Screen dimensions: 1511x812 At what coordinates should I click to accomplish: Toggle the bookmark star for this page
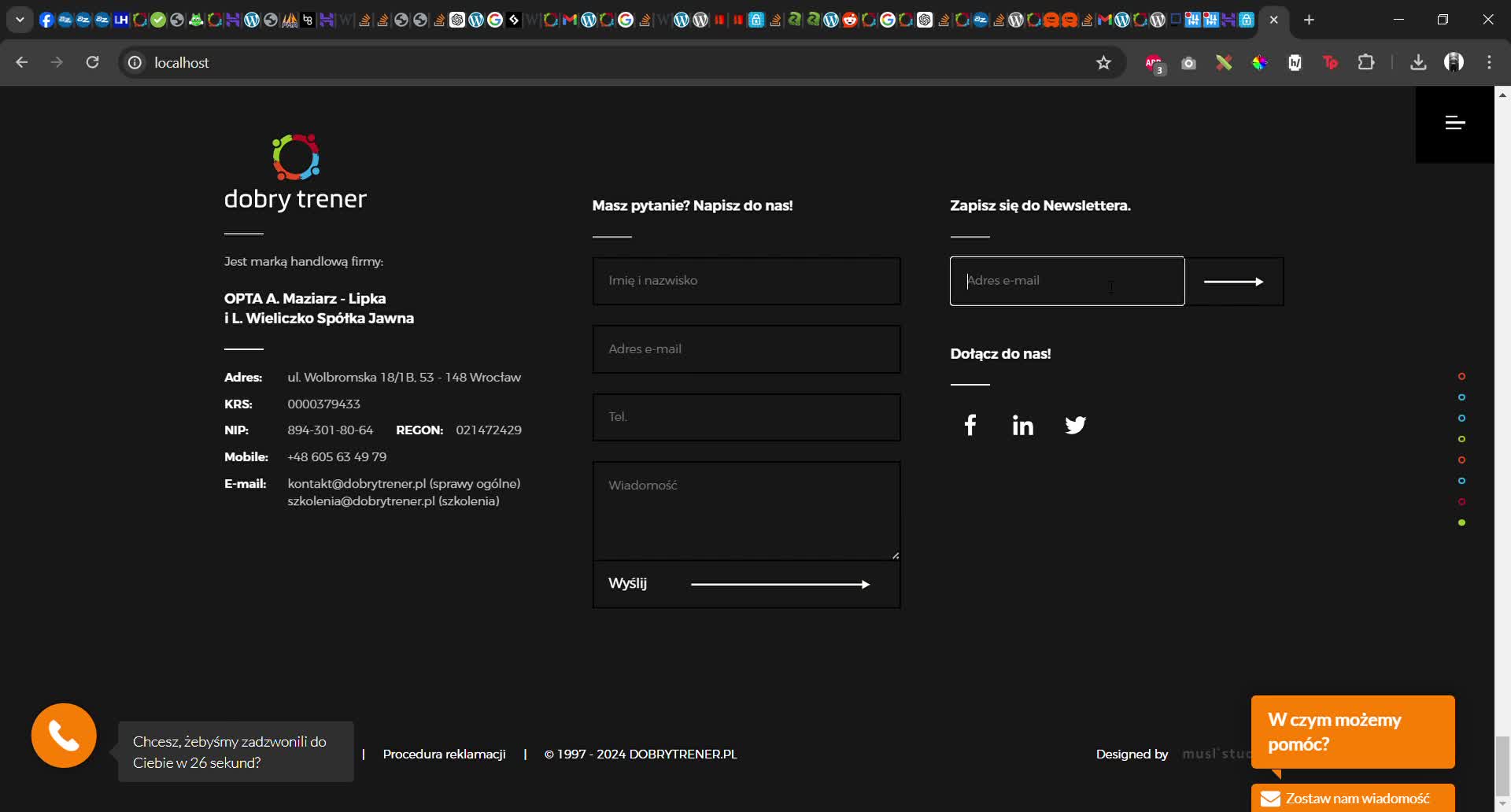pyautogui.click(x=1103, y=62)
